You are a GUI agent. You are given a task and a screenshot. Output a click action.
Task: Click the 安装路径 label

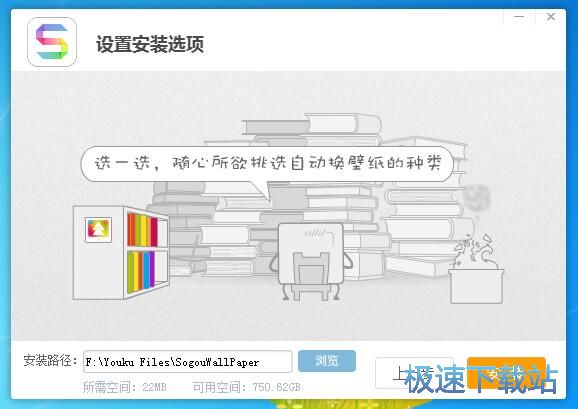(x=50, y=360)
